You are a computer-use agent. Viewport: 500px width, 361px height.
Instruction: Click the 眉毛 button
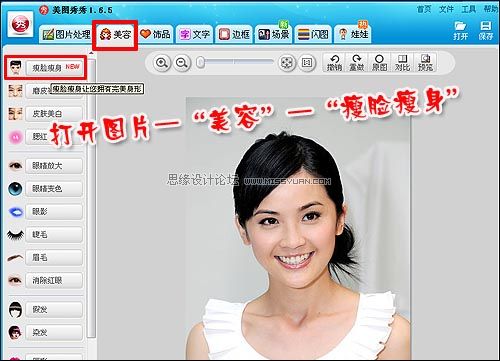point(54,258)
